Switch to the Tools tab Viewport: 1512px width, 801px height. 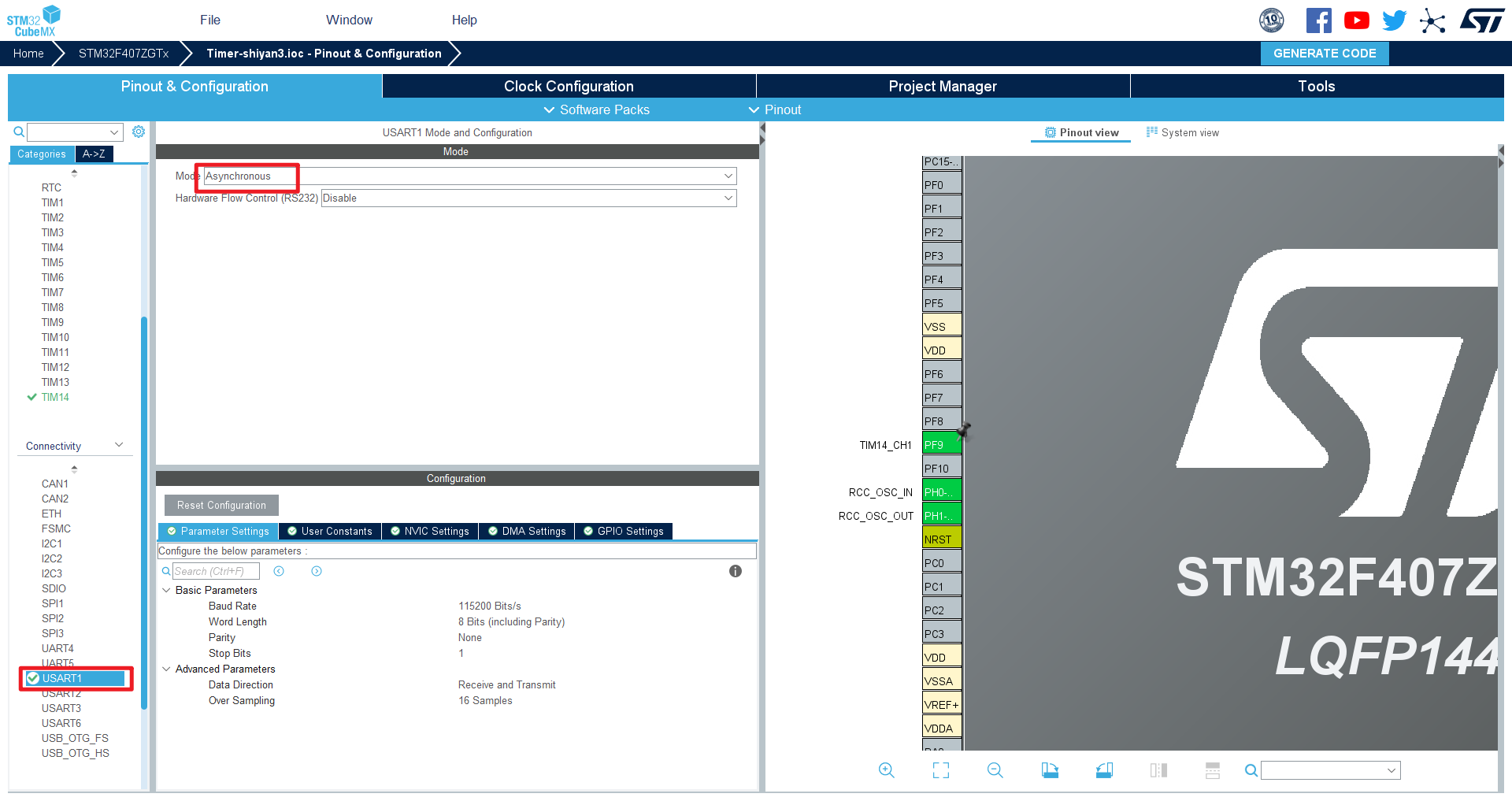tap(1317, 86)
